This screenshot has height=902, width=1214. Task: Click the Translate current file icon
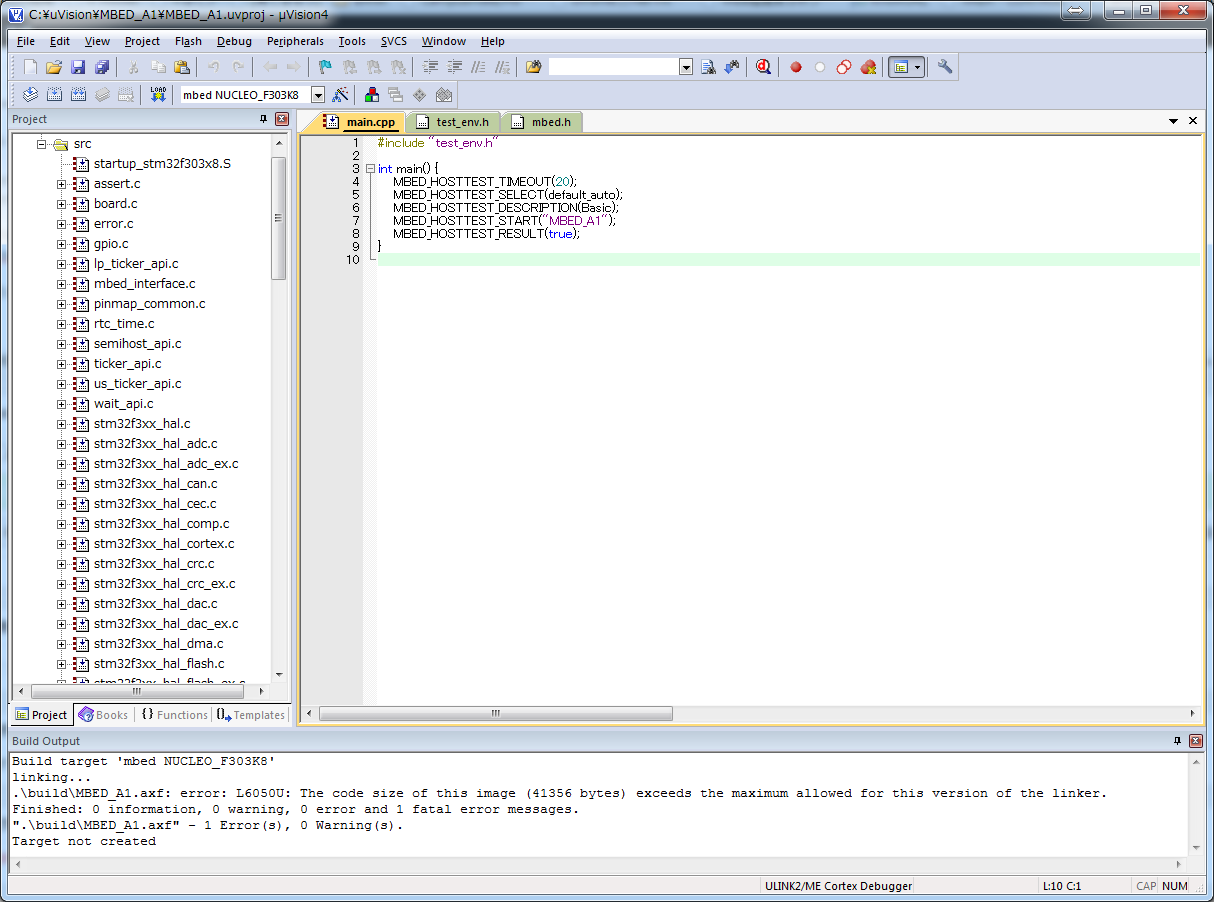click(30, 94)
